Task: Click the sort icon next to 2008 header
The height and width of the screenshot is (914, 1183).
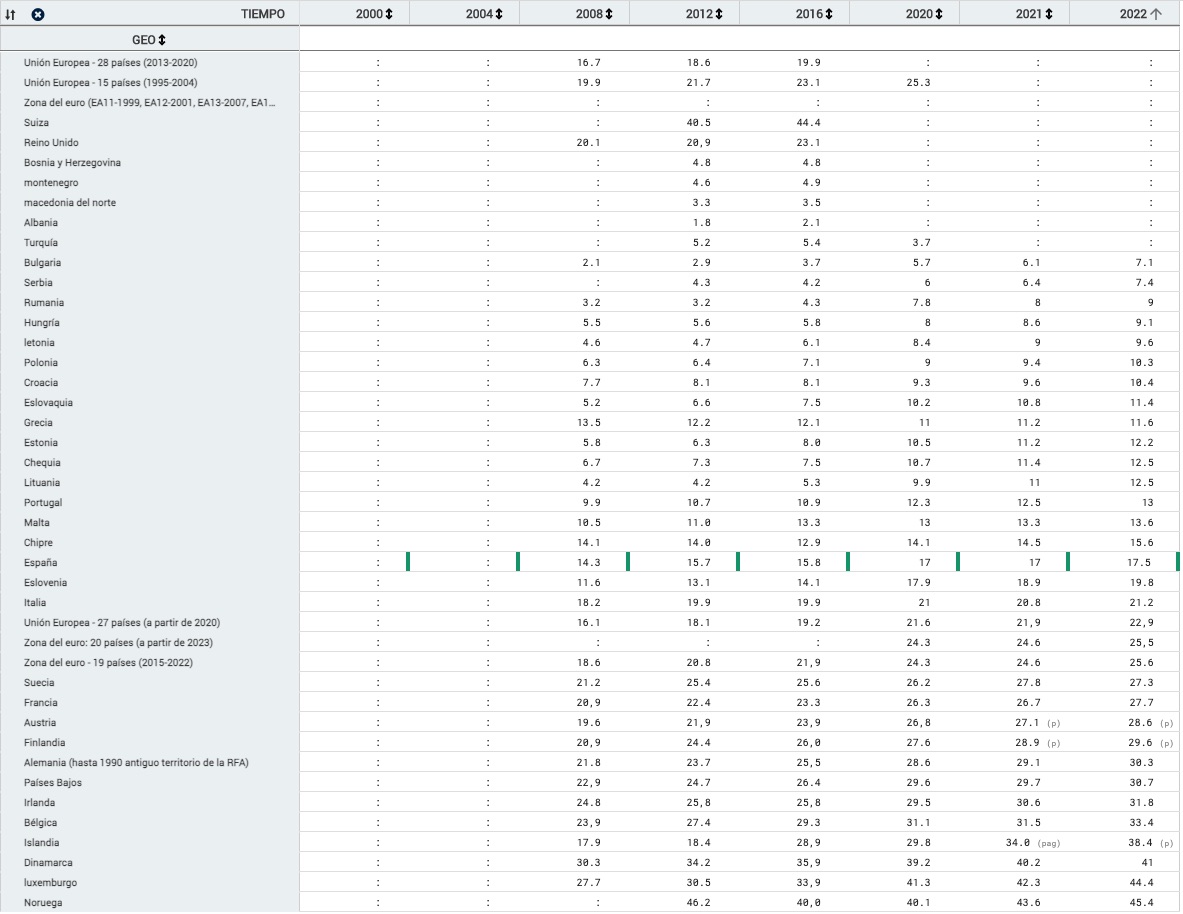Action: click(x=608, y=14)
